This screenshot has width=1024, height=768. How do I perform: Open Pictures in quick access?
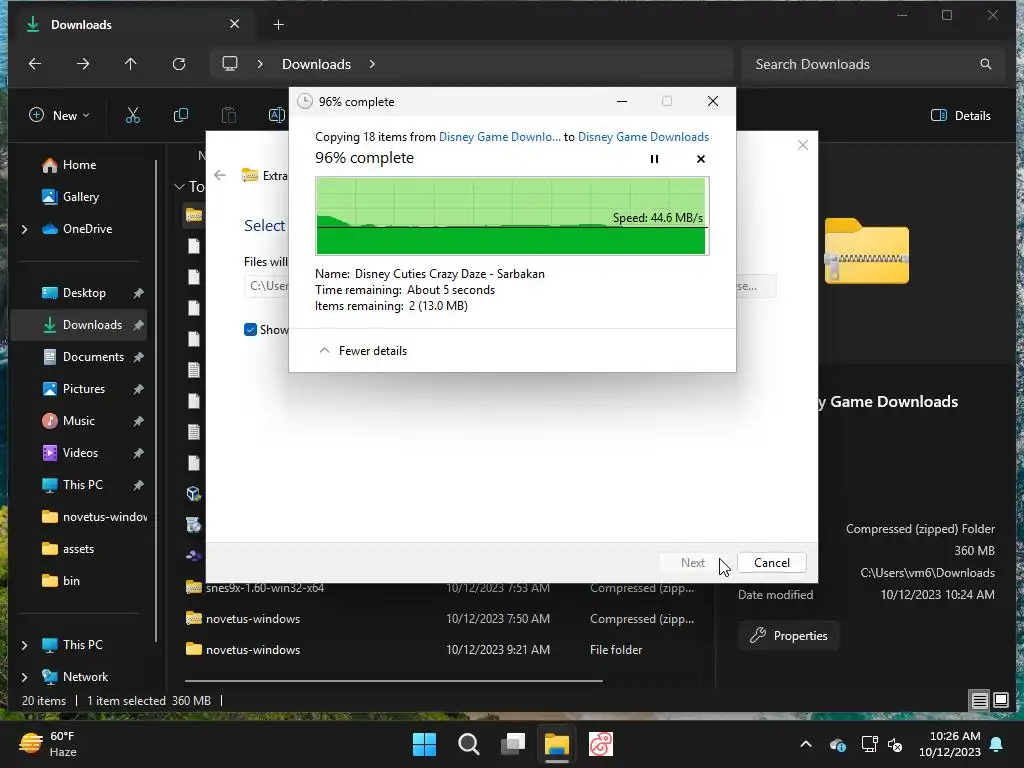(78, 389)
